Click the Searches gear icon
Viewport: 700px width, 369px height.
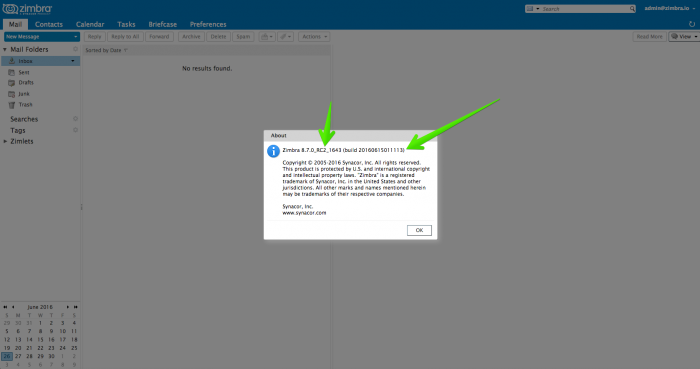(x=75, y=119)
